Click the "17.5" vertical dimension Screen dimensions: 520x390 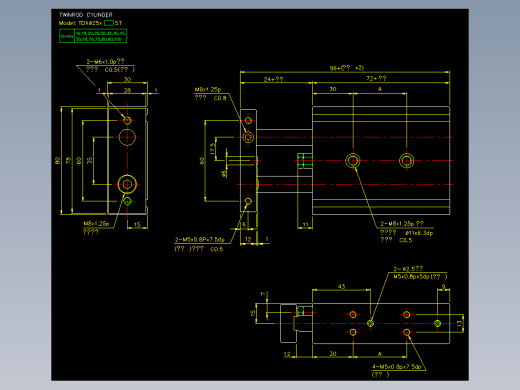click(212, 149)
